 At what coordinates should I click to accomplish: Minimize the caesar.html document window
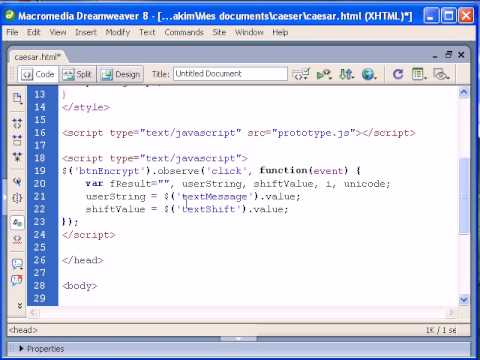[435, 55]
